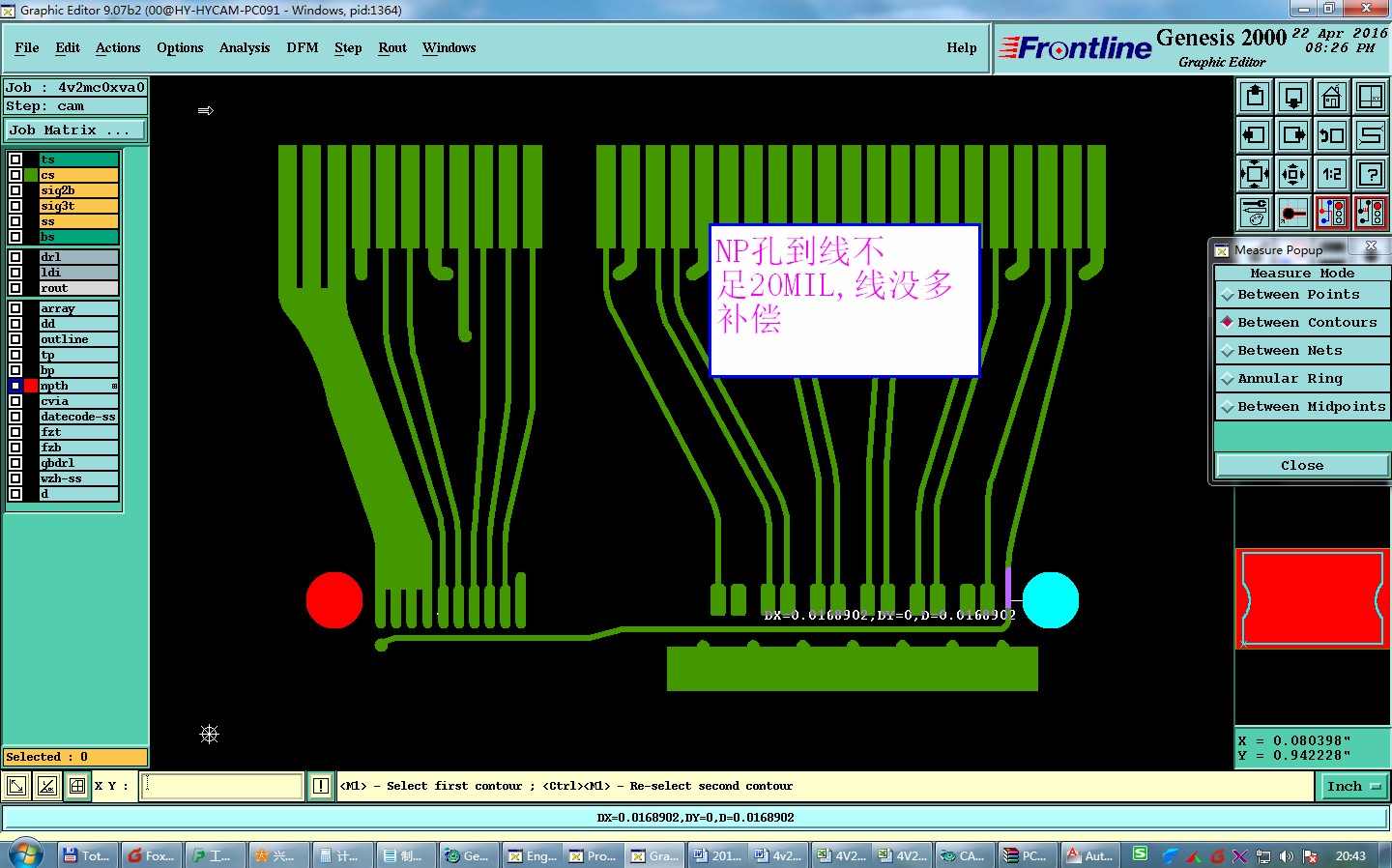Viewport: 1392px width, 868px height.
Task: Click the black net measurement traffic-light icon
Action: pos(1371,213)
